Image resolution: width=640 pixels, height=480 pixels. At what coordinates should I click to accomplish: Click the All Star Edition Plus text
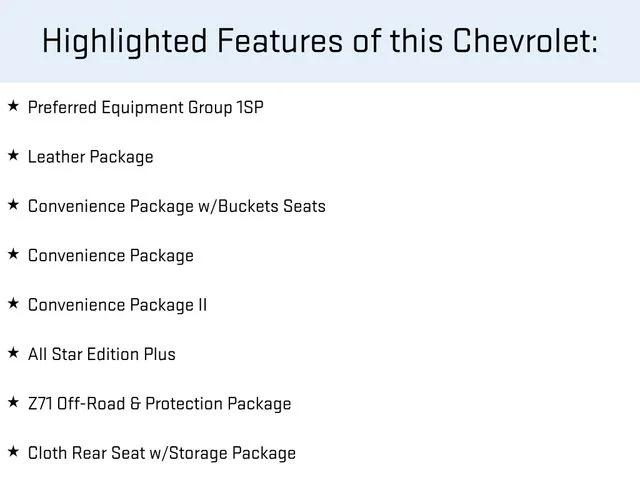point(102,354)
